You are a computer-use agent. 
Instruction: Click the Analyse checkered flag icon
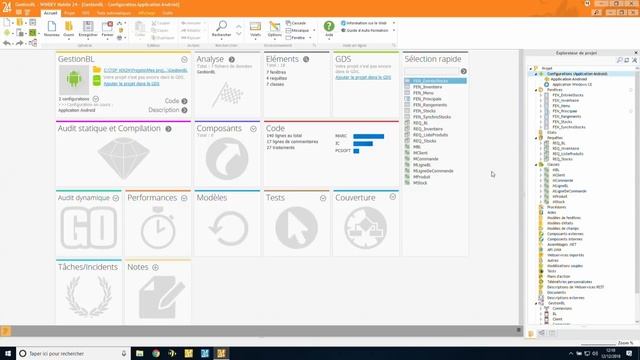coord(227,95)
